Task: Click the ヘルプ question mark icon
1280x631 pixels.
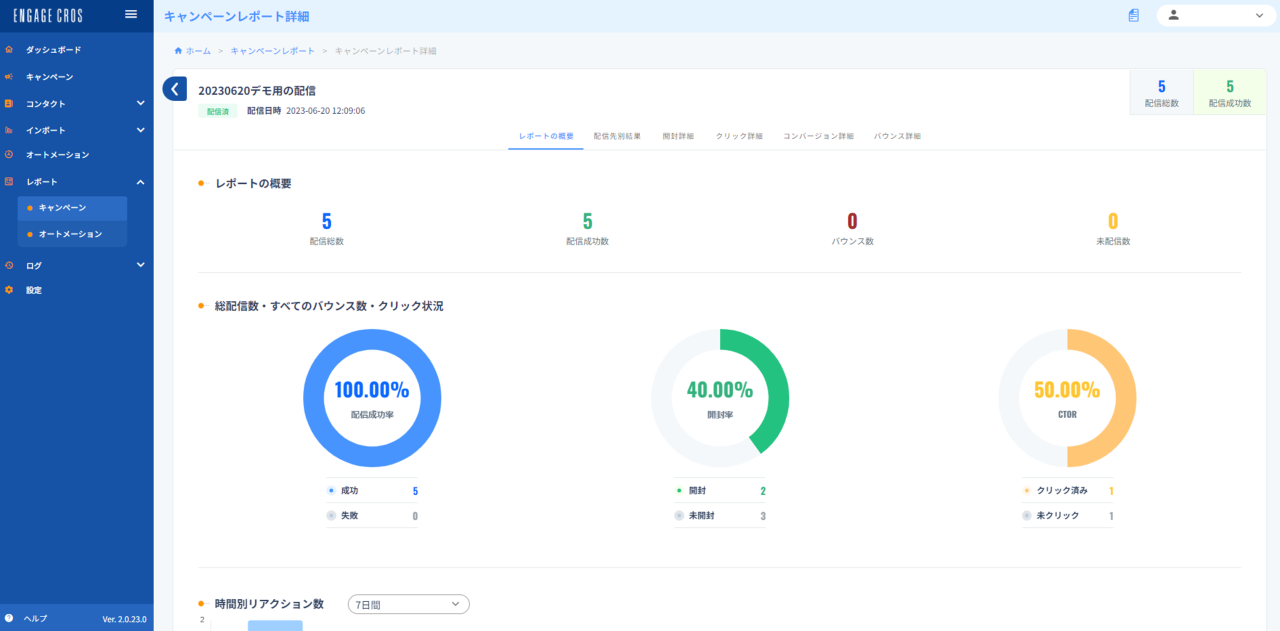Action: click(9, 618)
